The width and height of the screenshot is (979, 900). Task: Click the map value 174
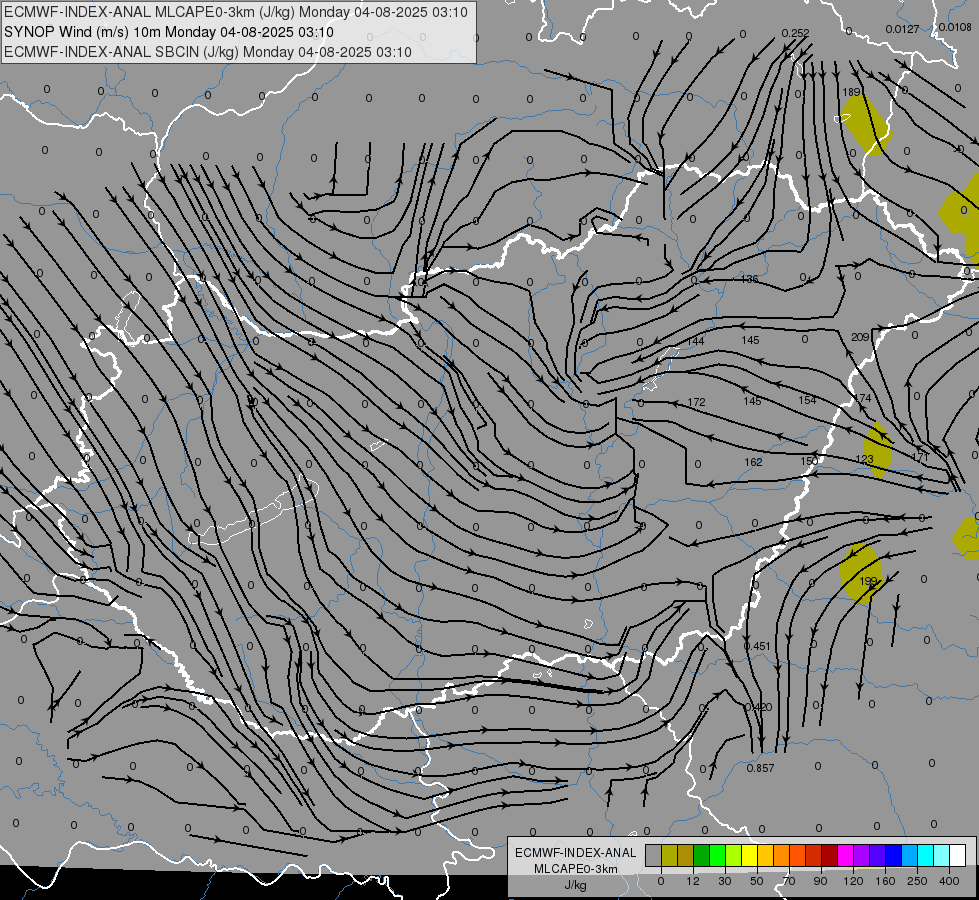[862, 398]
